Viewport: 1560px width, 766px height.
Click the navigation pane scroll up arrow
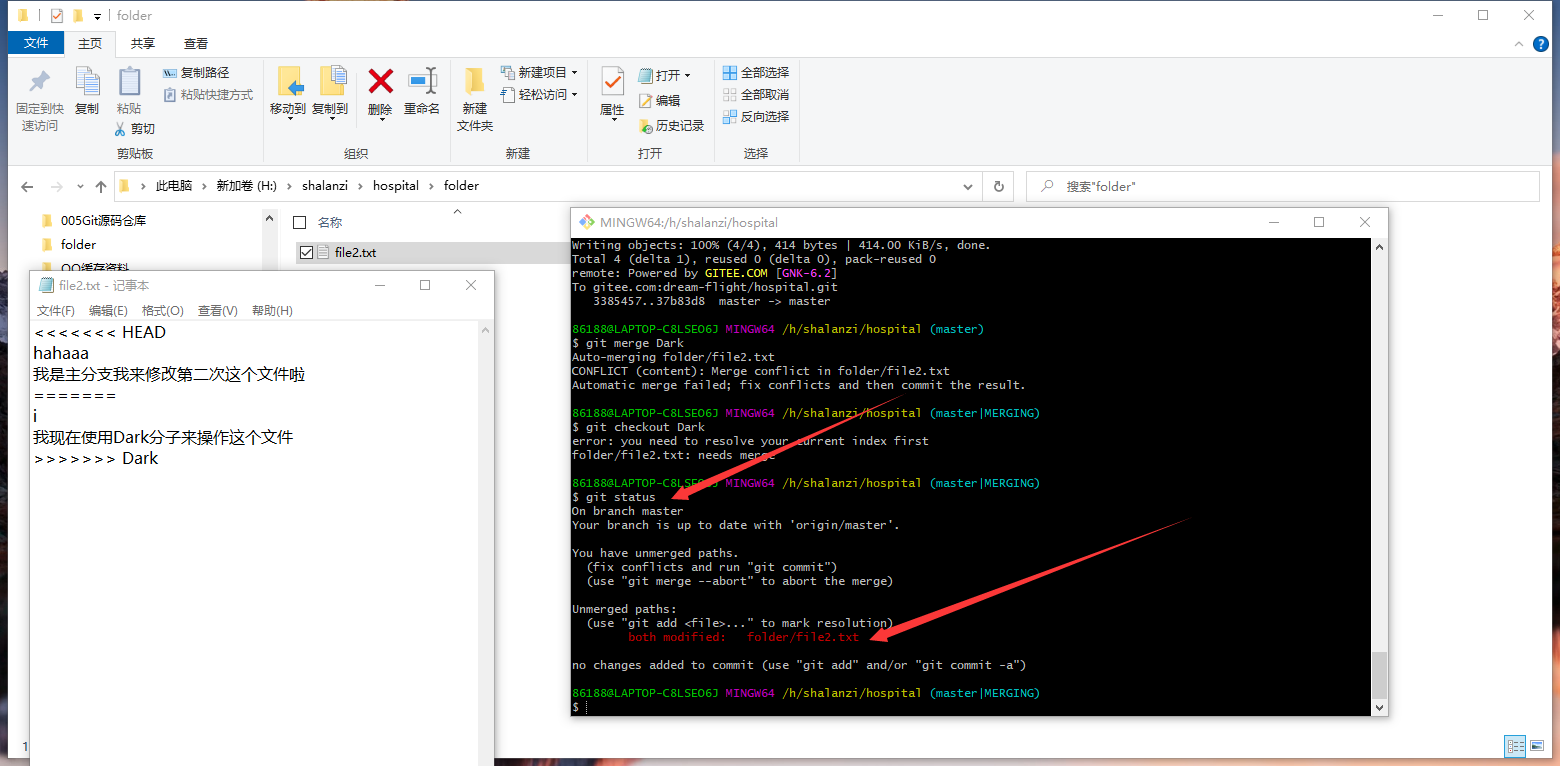(269, 217)
